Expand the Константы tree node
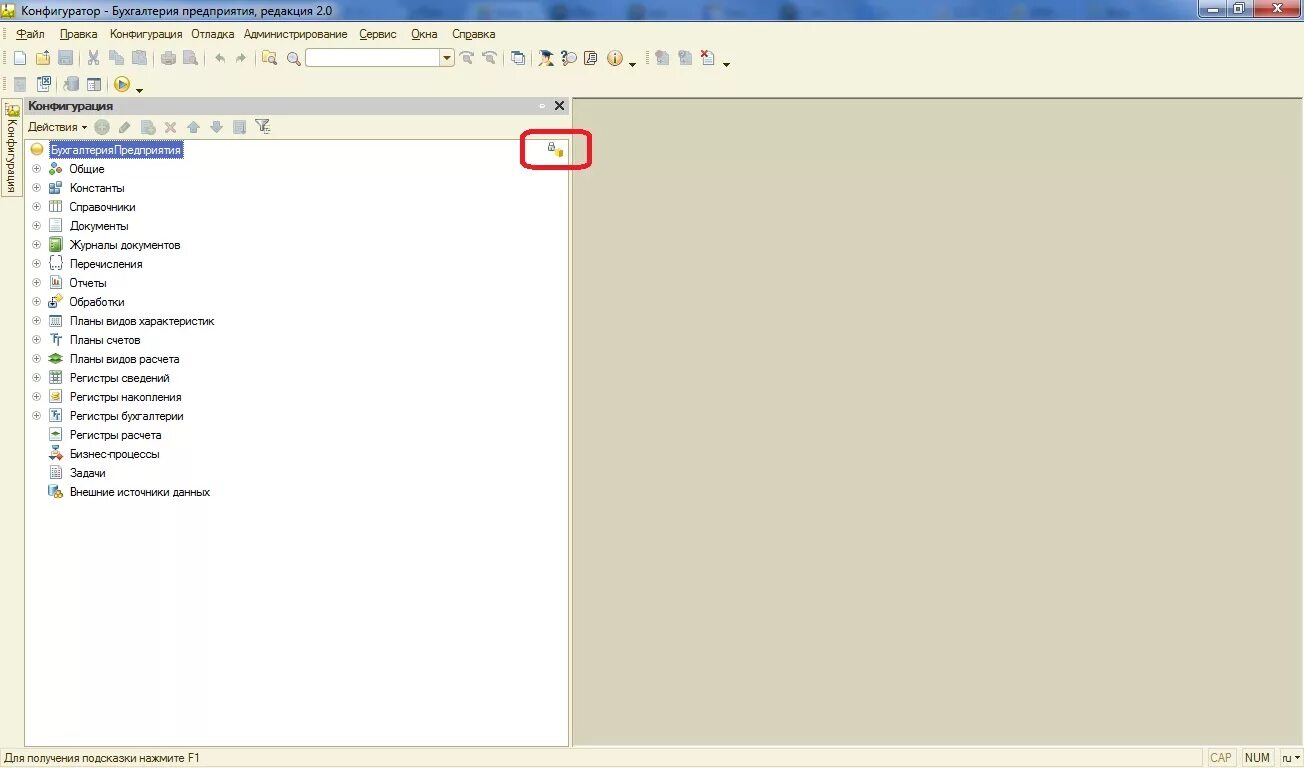 tap(37, 188)
